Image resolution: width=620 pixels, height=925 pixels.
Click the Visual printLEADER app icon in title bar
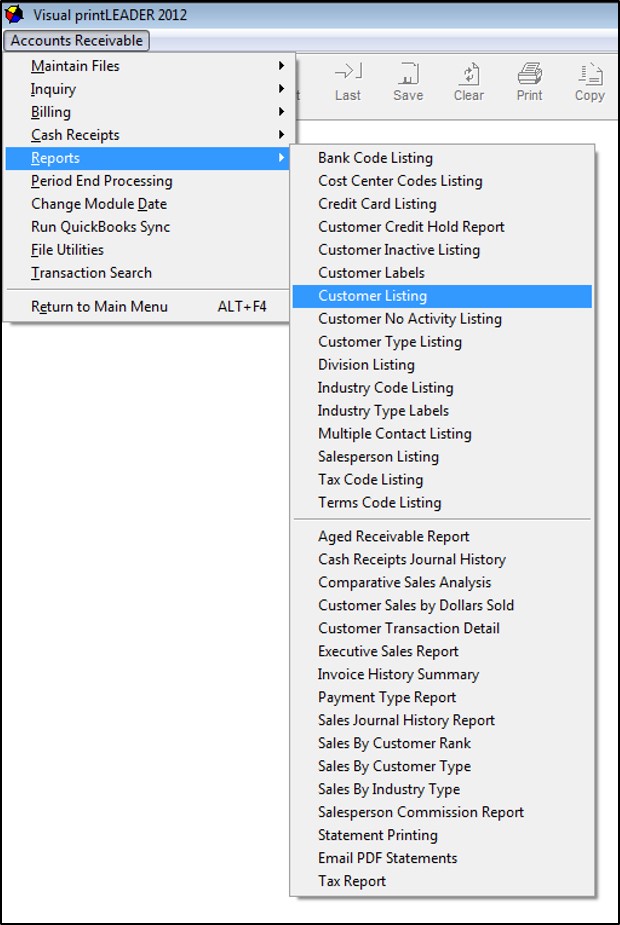(14, 15)
